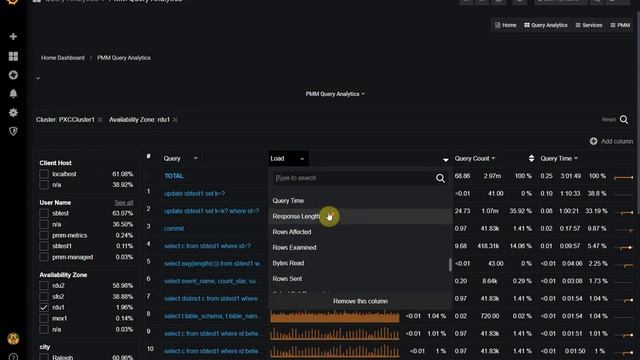Uncheck the rdu1 Availability Zone checkbox

44,307
